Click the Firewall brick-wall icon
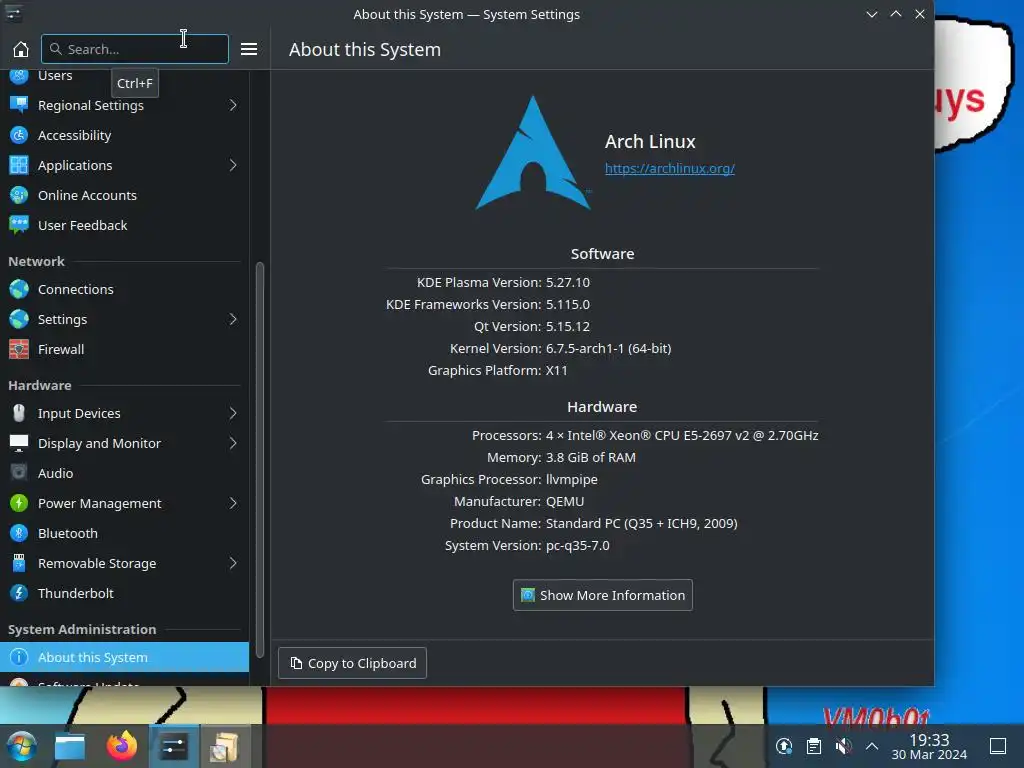This screenshot has width=1024, height=768. (x=19, y=349)
